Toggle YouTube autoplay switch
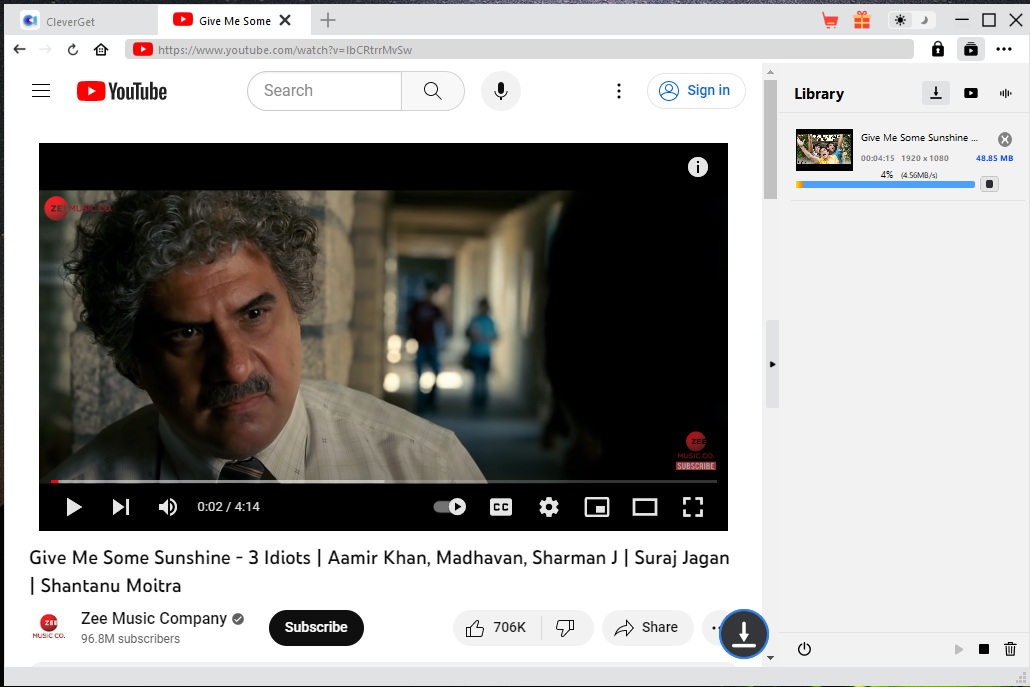Screen dimensions: 1030x687 tap(449, 507)
